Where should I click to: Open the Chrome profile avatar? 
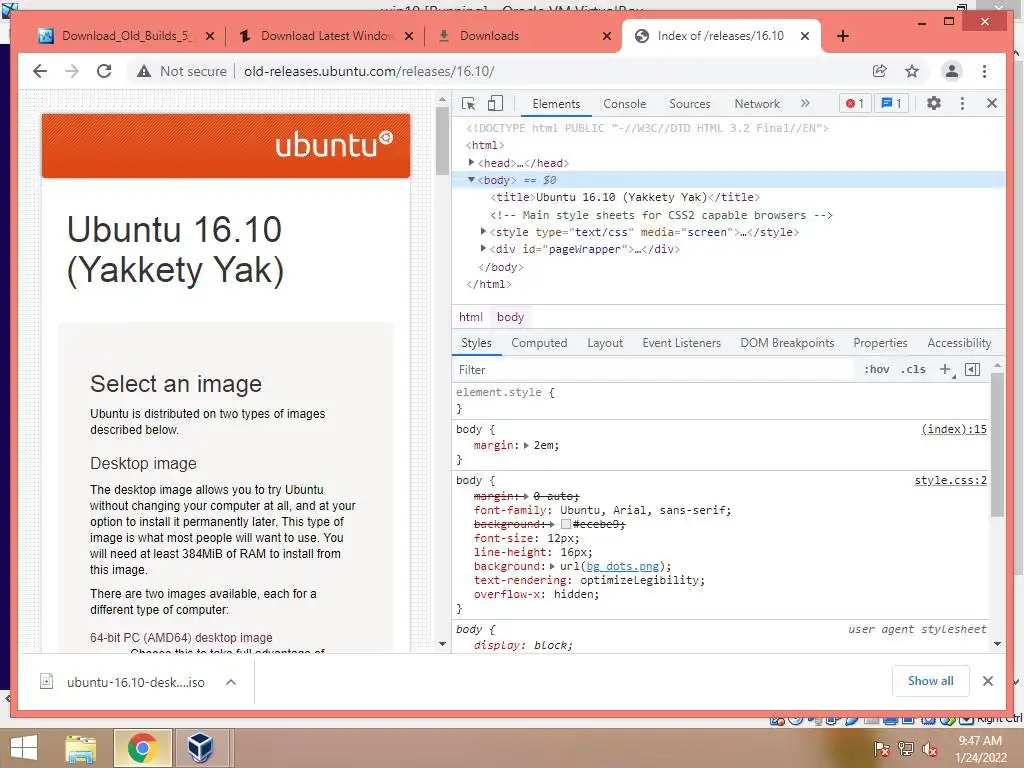[952, 71]
